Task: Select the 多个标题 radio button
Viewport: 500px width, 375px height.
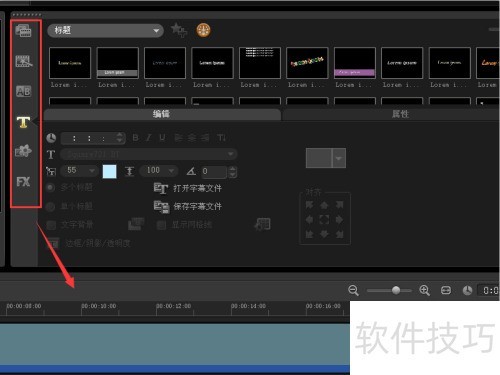Action: (50, 187)
